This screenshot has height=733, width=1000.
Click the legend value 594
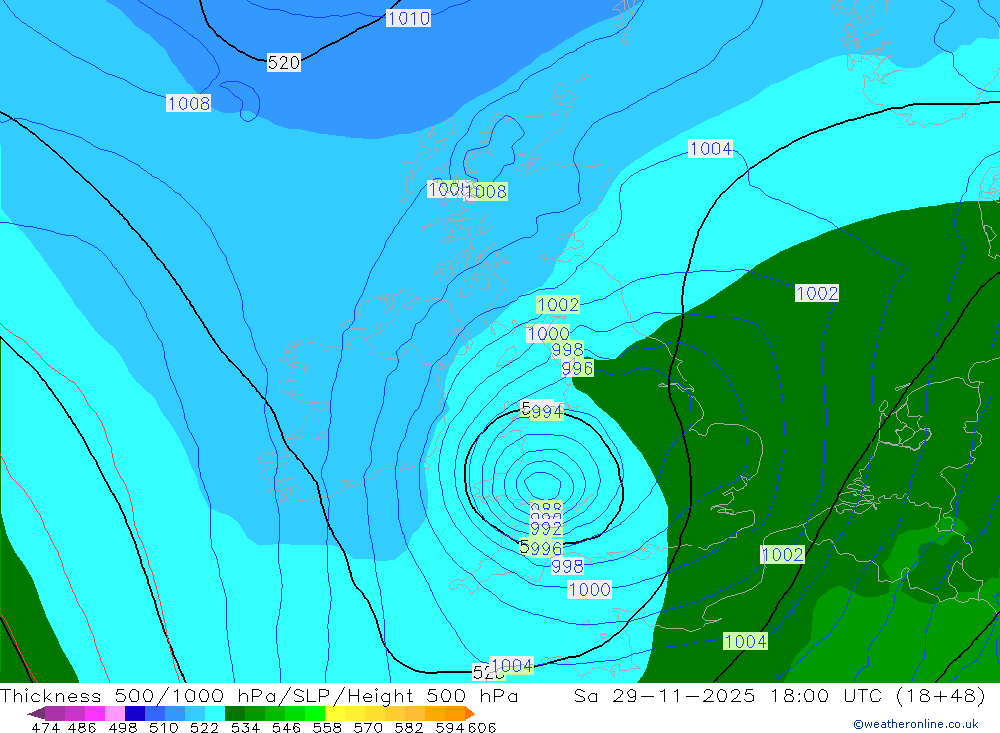[x=450, y=727]
